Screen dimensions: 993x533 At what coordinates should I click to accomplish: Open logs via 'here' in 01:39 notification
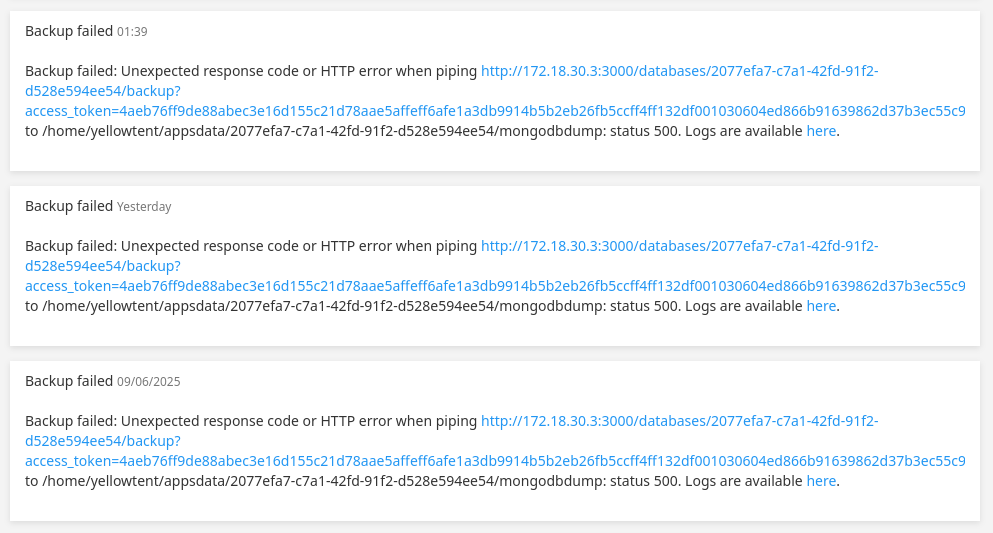tap(821, 131)
